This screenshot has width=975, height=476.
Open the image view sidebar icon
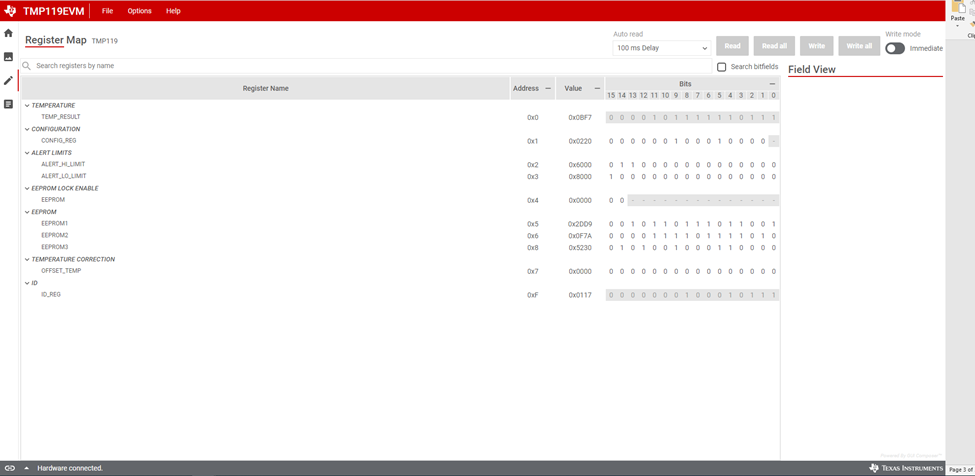pos(8,57)
